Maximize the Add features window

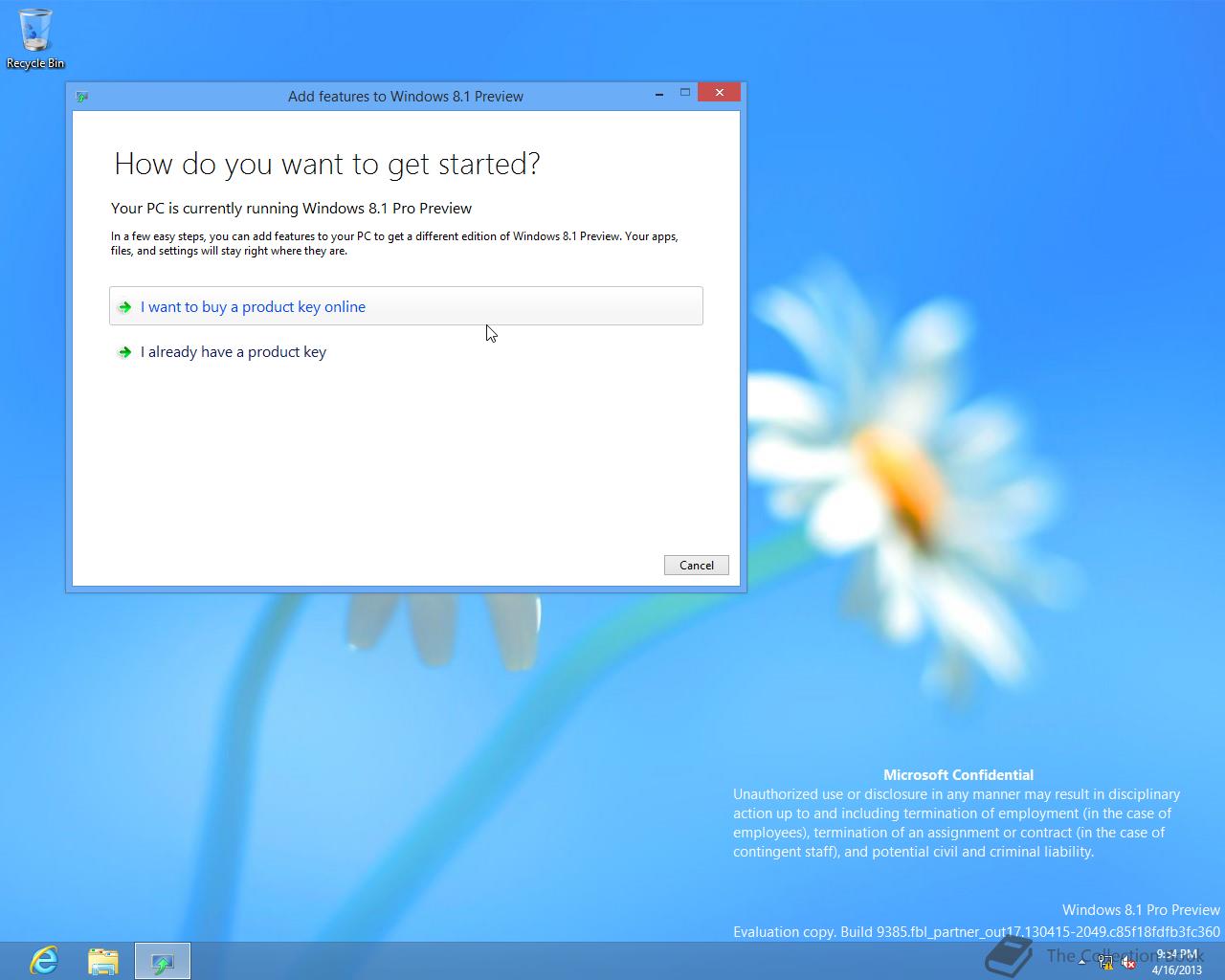pyautogui.click(x=685, y=93)
